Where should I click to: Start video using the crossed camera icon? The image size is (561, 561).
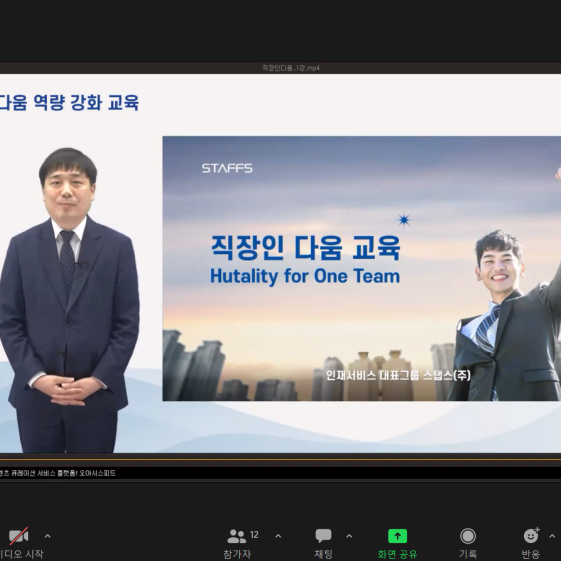click(19, 536)
